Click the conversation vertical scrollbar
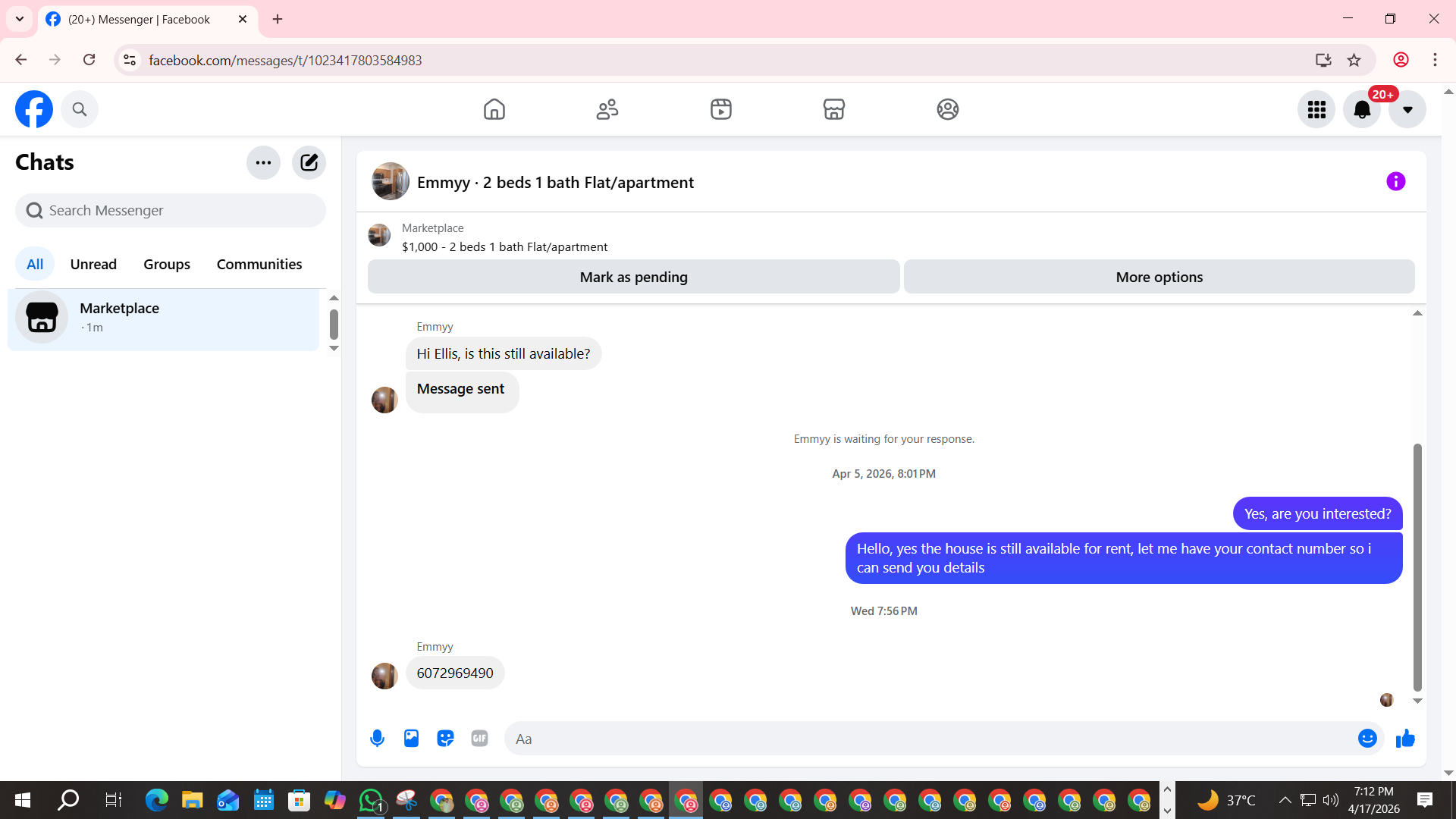This screenshot has width=1456, height=819. point(1417,567)
